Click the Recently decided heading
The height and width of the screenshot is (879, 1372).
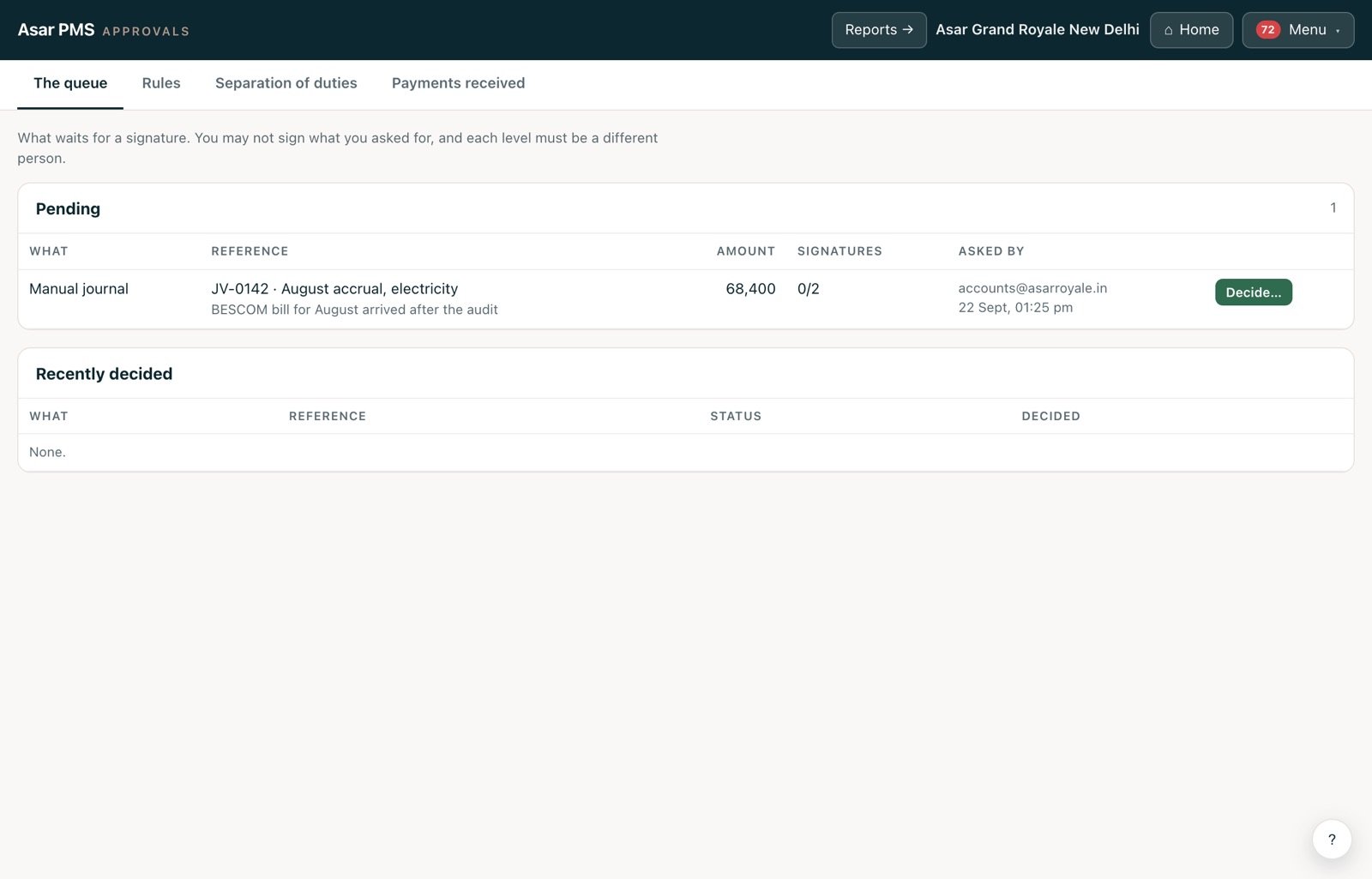point(104,374)
